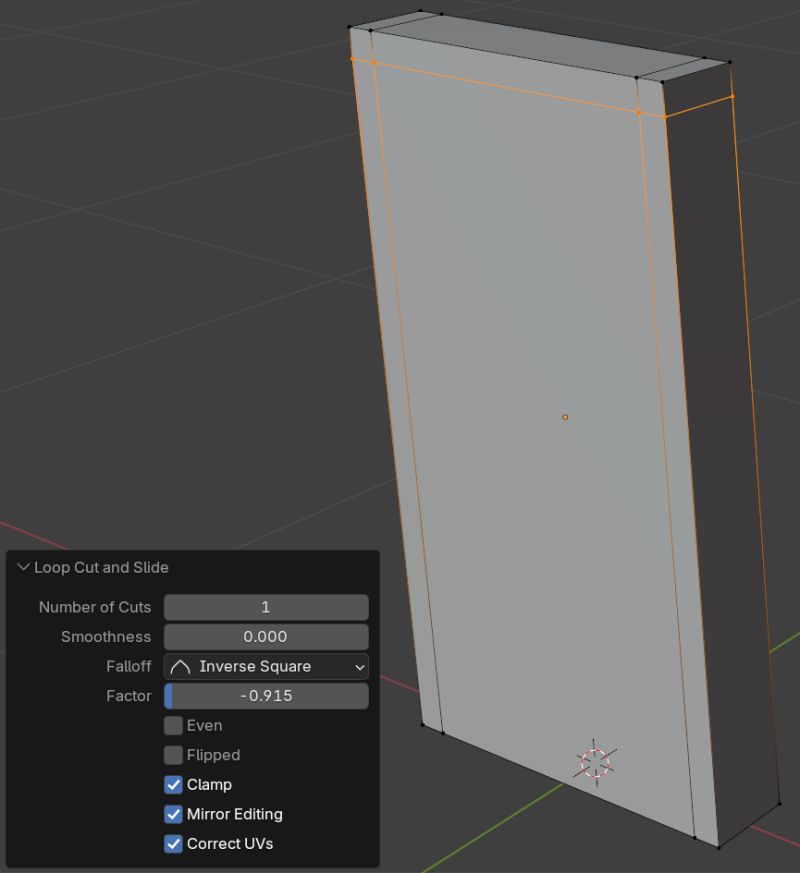Click the highlighted orange edge loop
The width and height of the screenshot is (800, 873).
pyautogui.click(x=500, y=82)
